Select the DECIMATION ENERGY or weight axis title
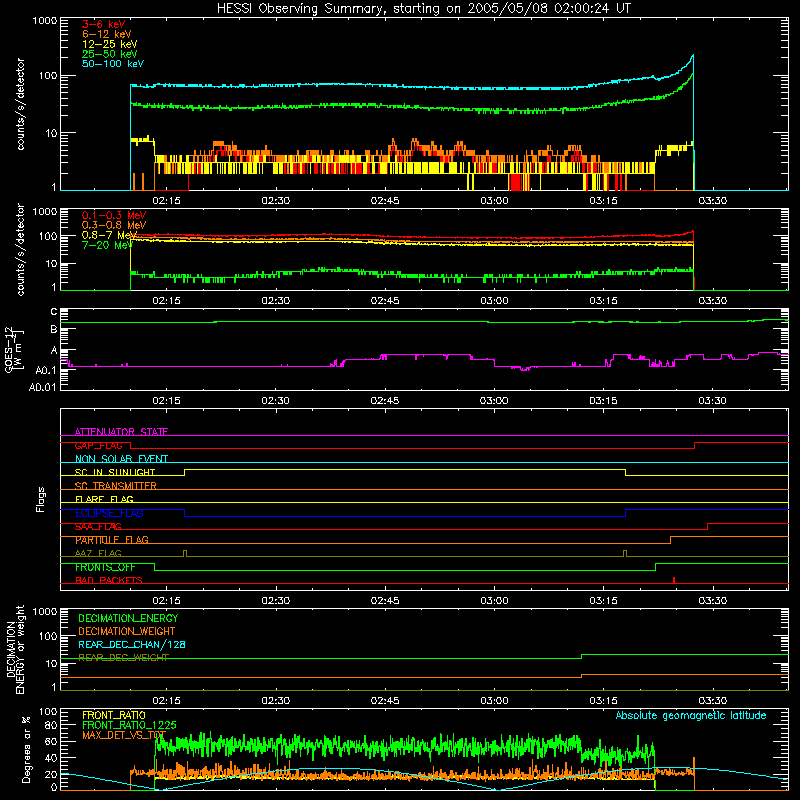The height and width of the screenshot is (800, 800). 15,649
